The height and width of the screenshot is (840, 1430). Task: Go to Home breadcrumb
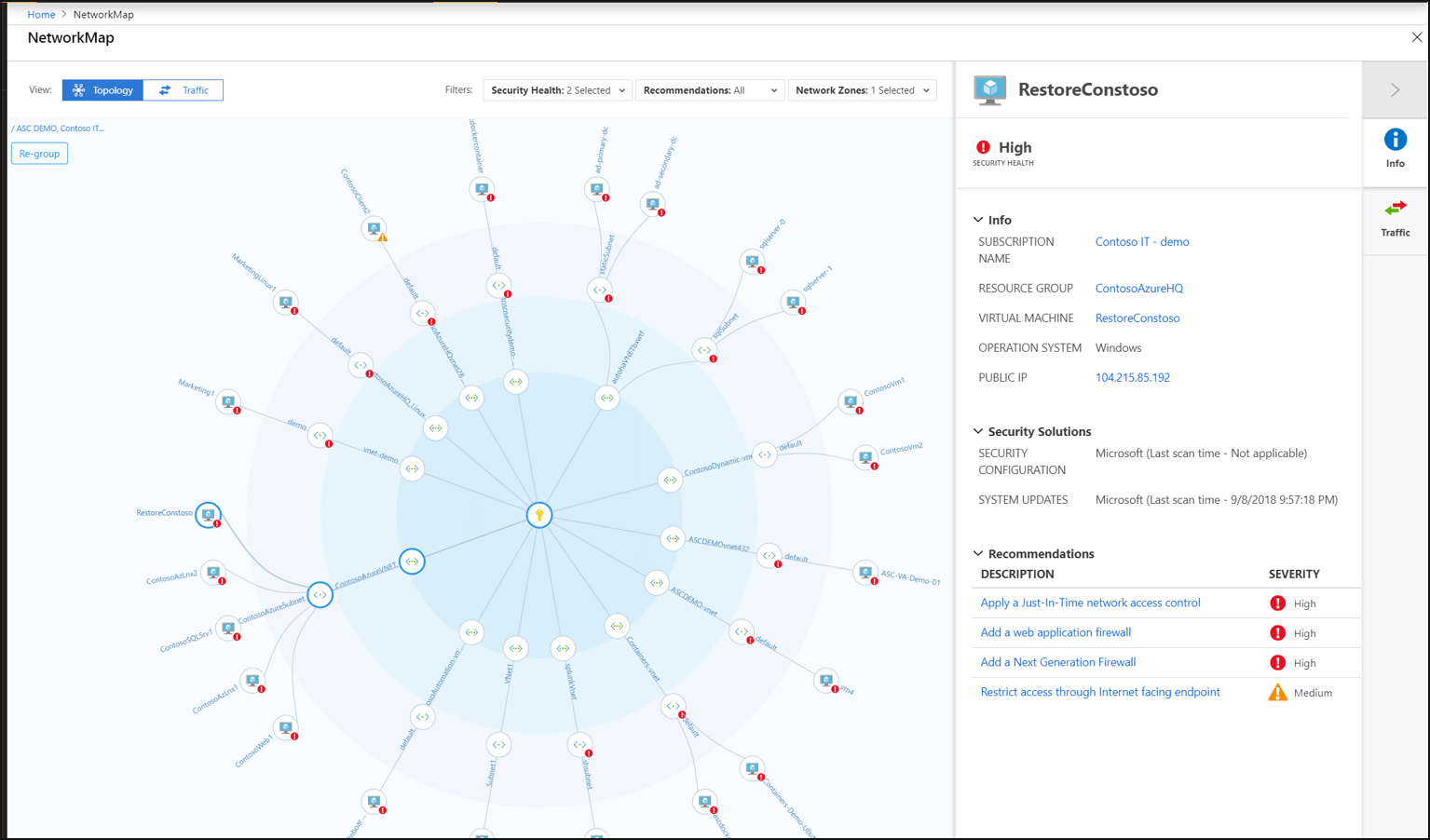[x=41, y=14]
